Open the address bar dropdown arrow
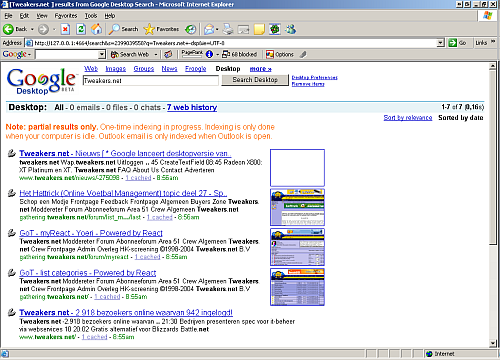Image resolution: width=500 pixels, height=360 pixels. coord(441,43)
